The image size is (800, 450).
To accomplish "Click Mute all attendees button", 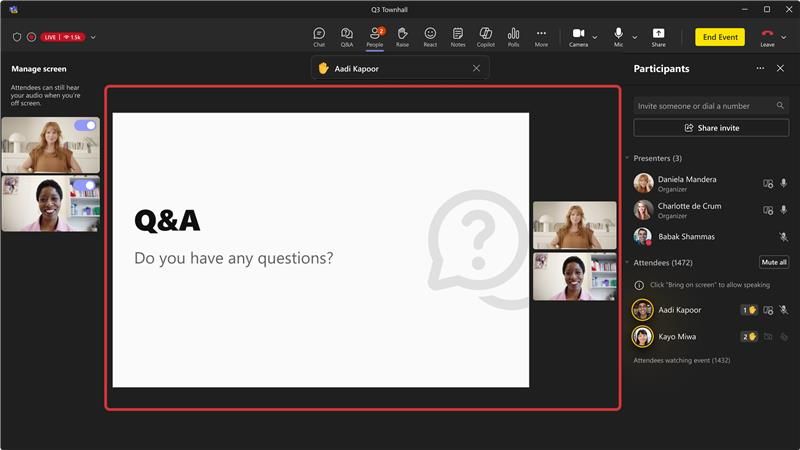I will pos(774,262).
